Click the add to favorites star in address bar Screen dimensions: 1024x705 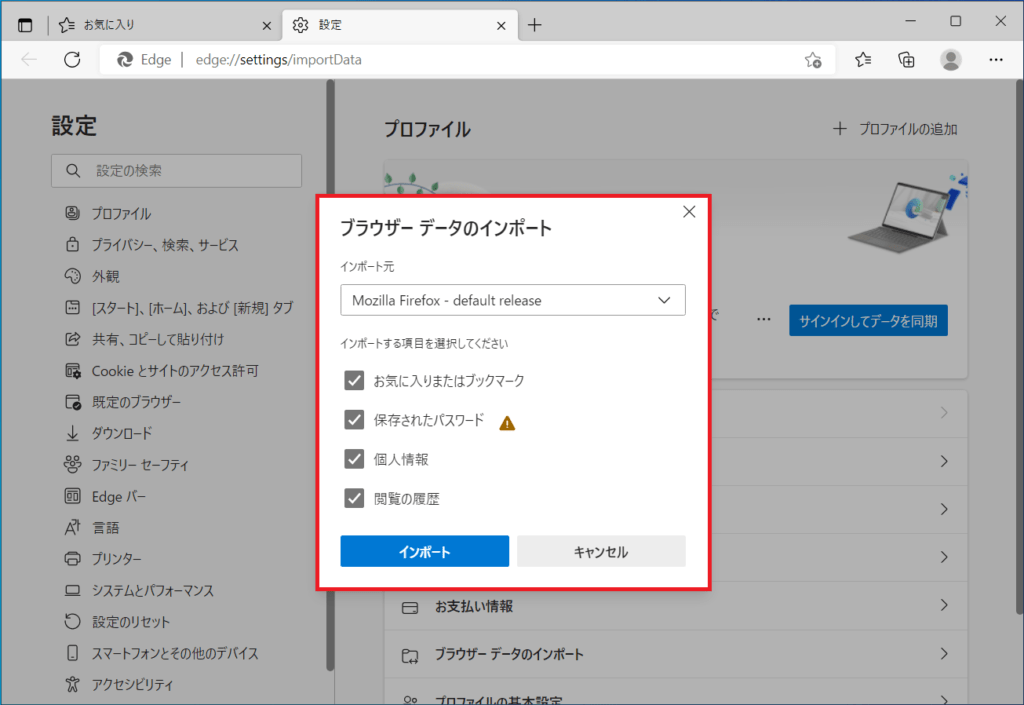point(813,60)
